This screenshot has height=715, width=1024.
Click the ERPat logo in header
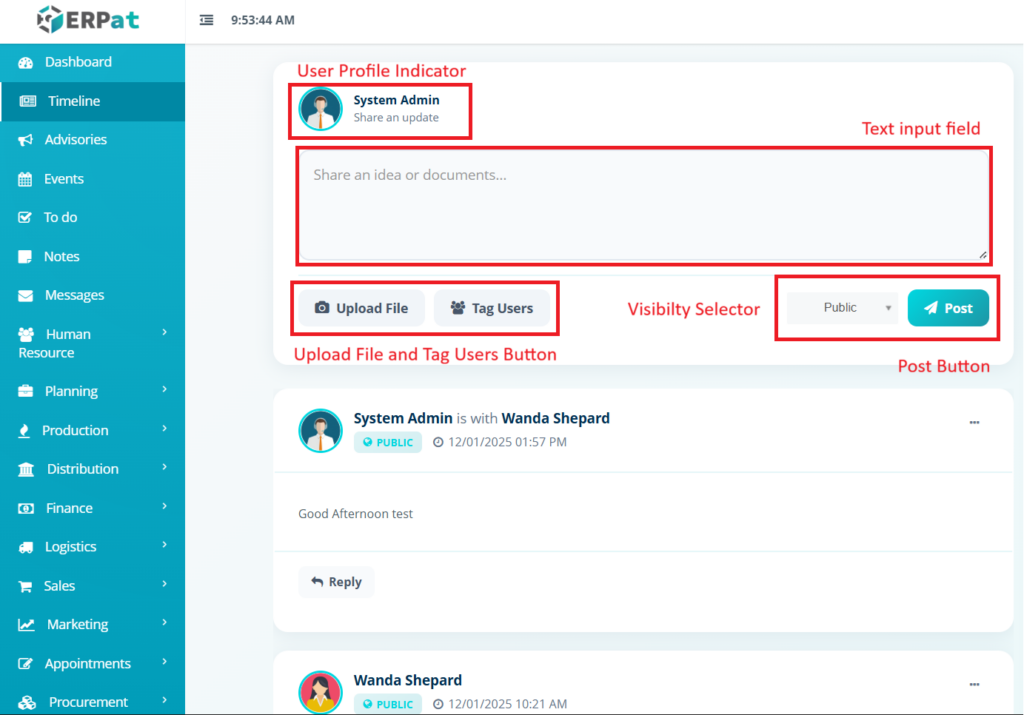pos(88,20)
